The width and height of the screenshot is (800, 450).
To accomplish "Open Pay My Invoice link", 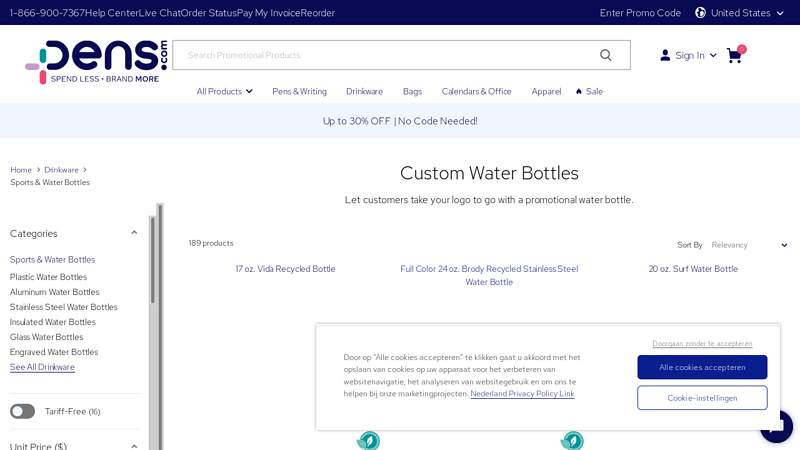I will click(x=268, y=13).
